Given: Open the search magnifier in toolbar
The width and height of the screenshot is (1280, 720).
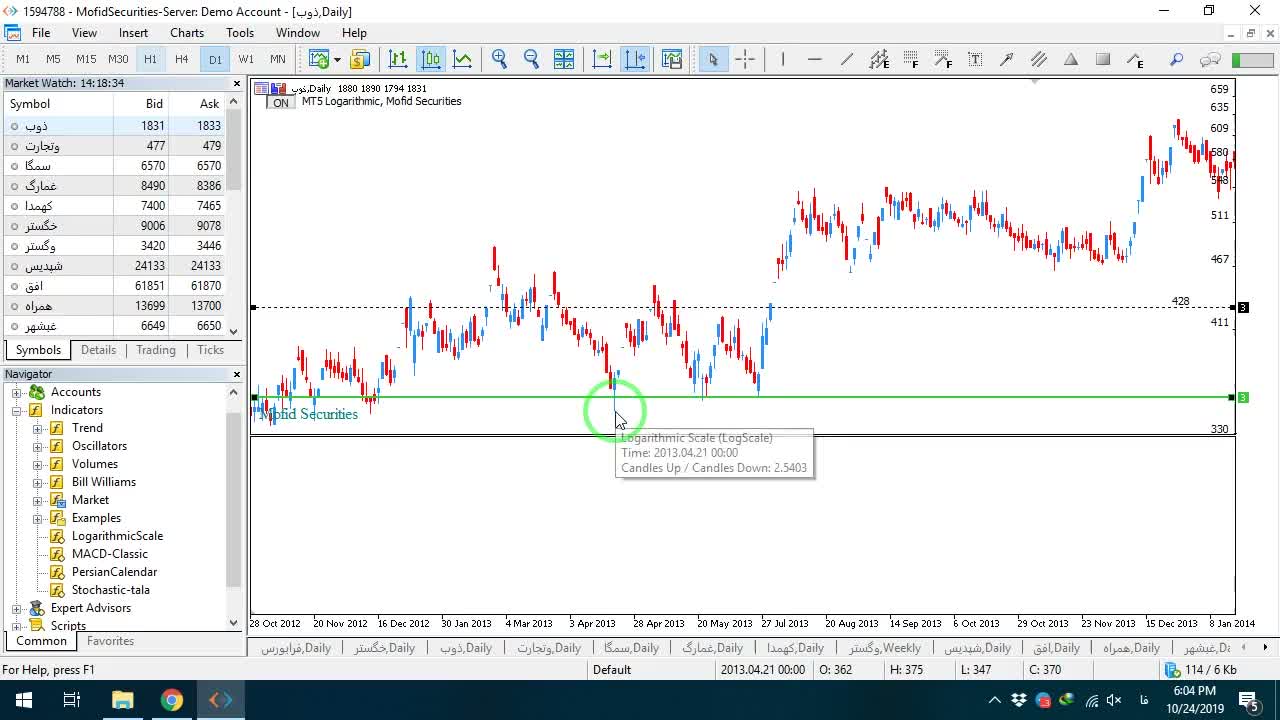Looking at the screenshot, I should click(x=1177, y=59).
